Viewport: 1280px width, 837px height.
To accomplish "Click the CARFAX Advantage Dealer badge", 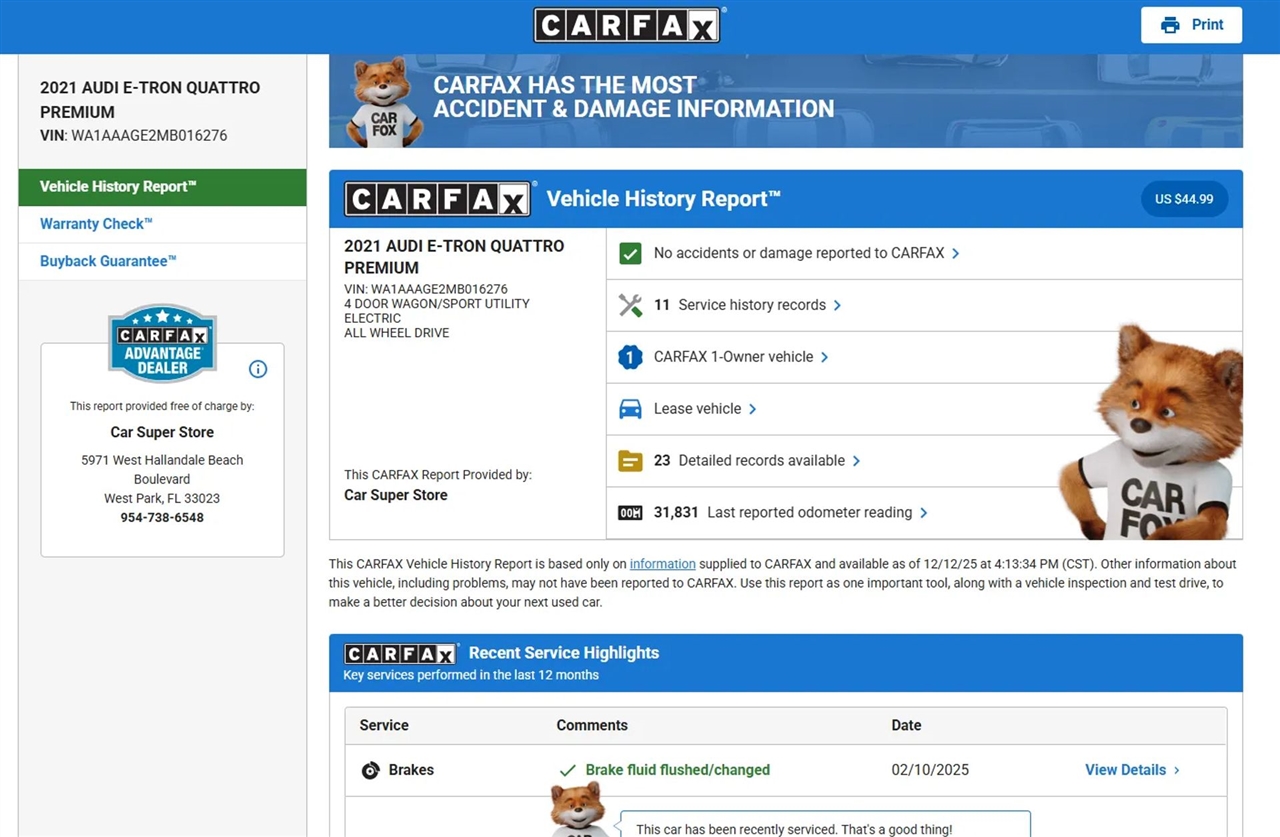I will click(x=162, y=344).
